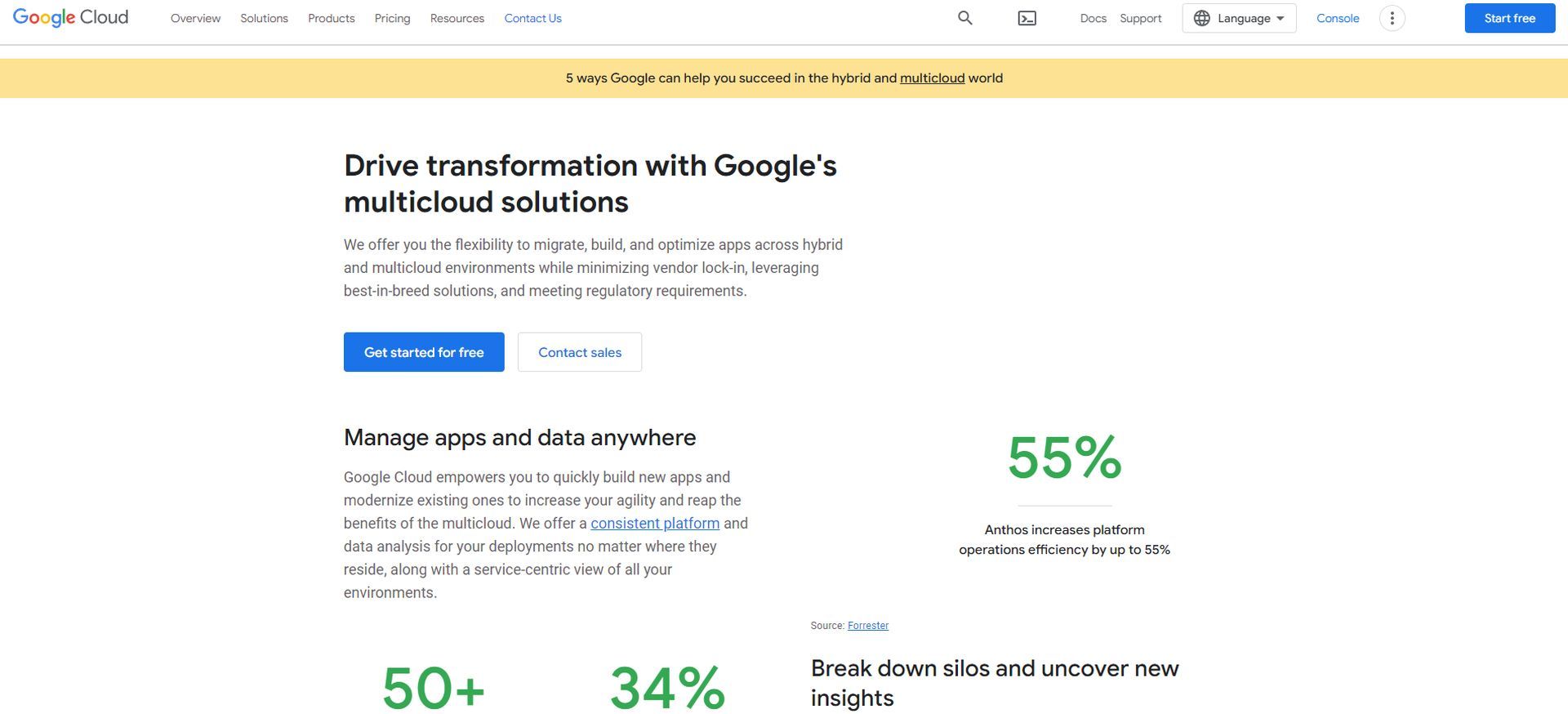Open the Products menu

331,18
